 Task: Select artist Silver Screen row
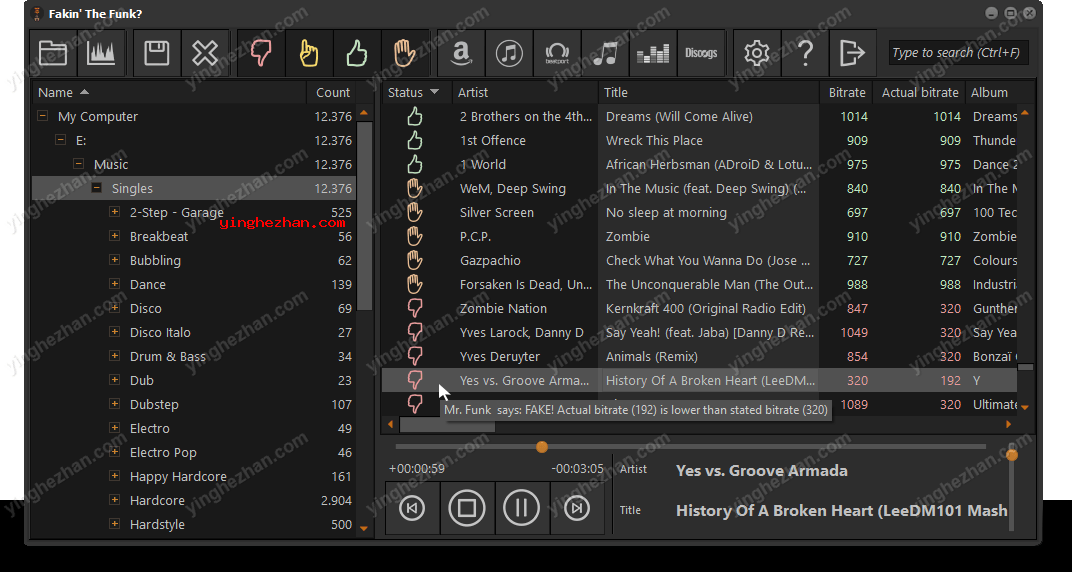tap(496, 213)
